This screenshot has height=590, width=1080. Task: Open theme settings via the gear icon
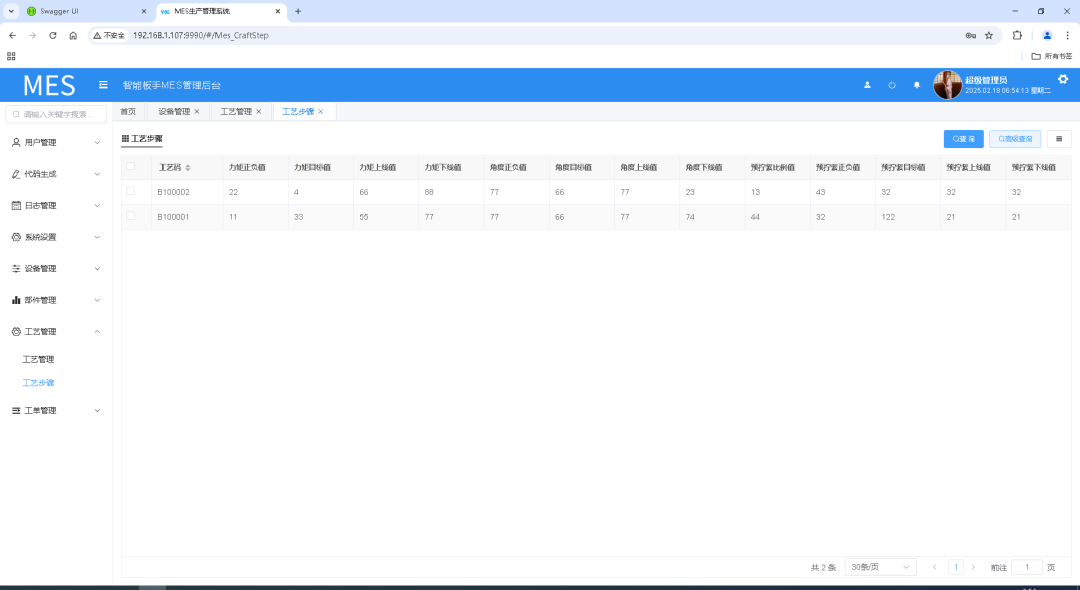click(x=1063, y=79)
